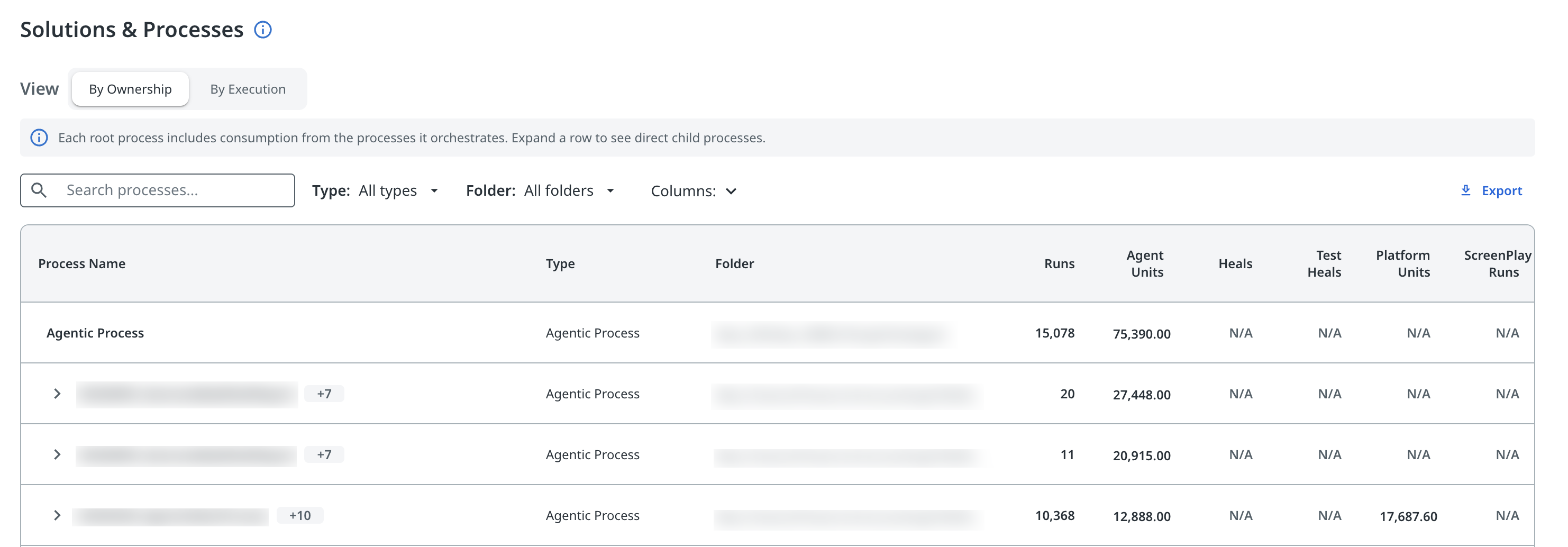
Task: Expand the row with 20 runs
Action: [57, 394]
